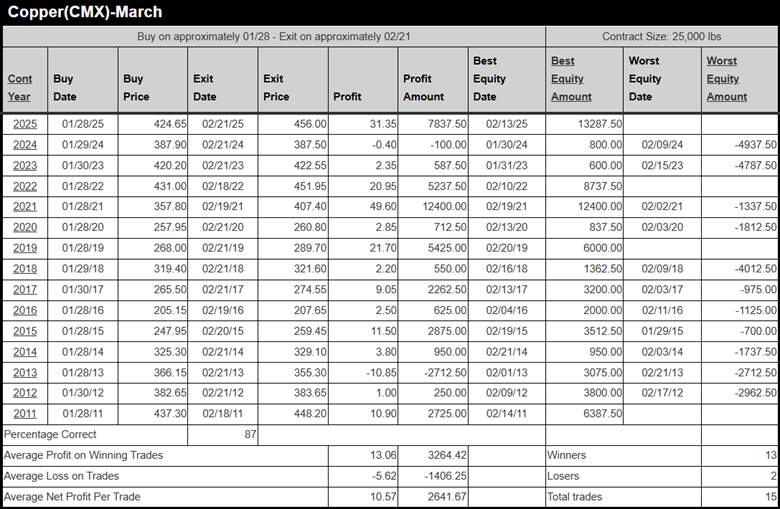The width and height of the screenshot is (780, 509).
Task: Select the Total trades label
Action: pos(575,497)
